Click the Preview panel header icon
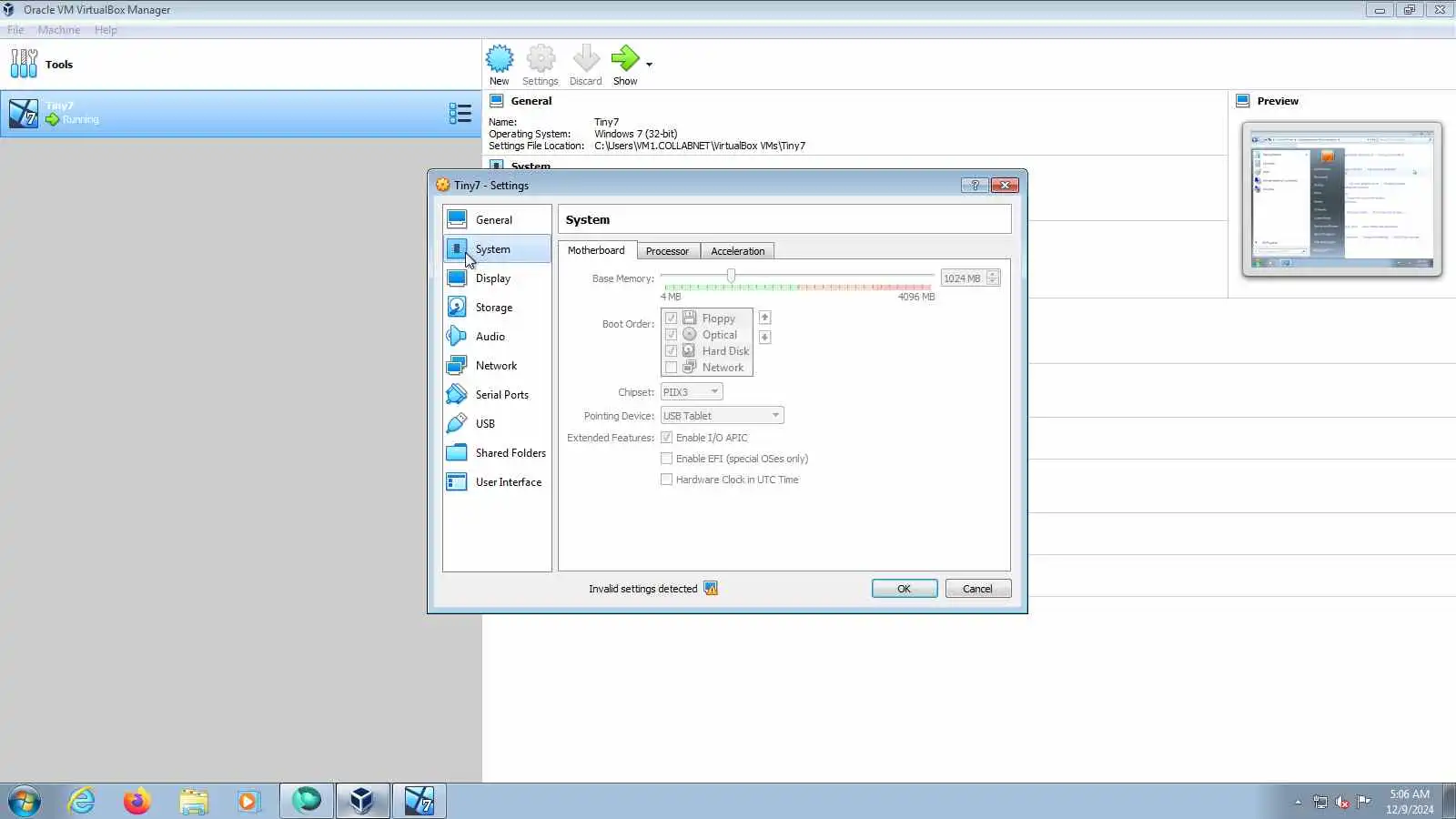This screenshot has width=1456, height=819. pos(1243,101)
